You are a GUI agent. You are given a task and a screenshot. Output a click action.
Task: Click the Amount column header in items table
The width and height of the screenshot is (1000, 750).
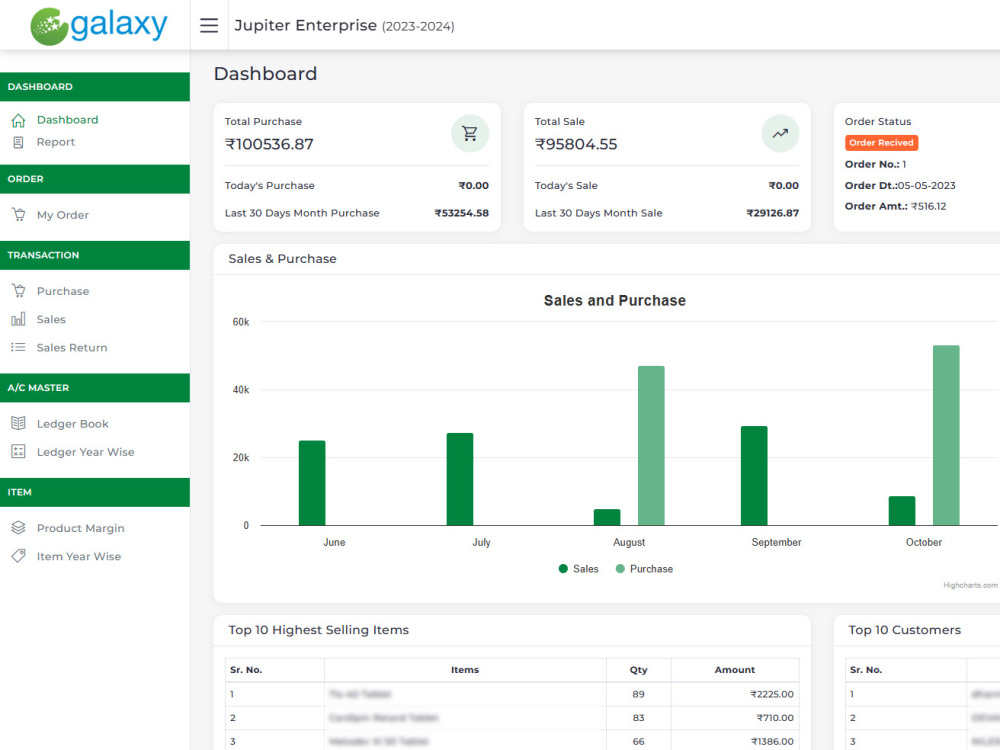click(x=734, y=670)
